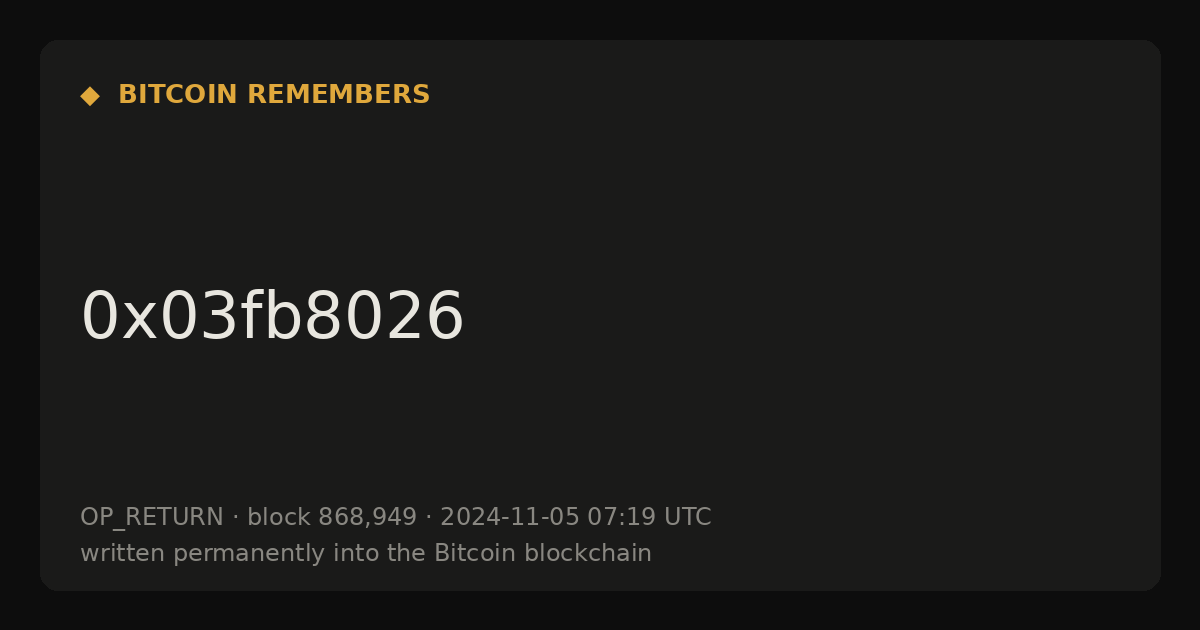Click the orange diamond icon
This screenshot has height=630, width=1200.
click(90, 96)
